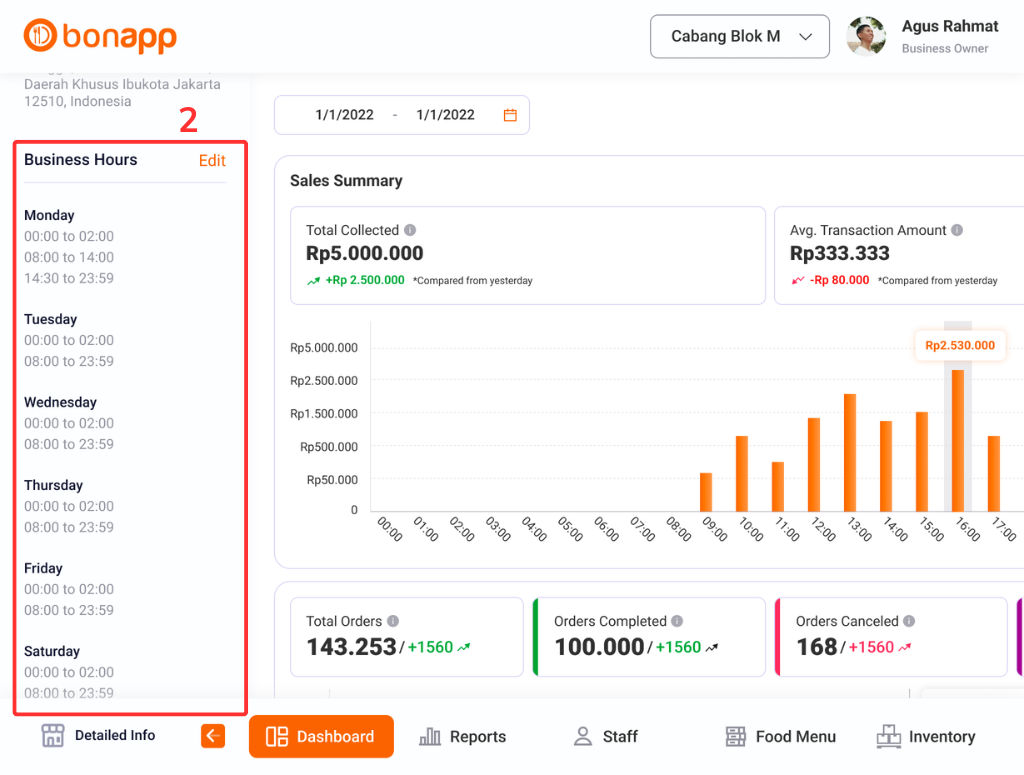The image size is (1024, 775).
Task: Collapse sidebar with orange arrow button
Action: tap(213, 736)
